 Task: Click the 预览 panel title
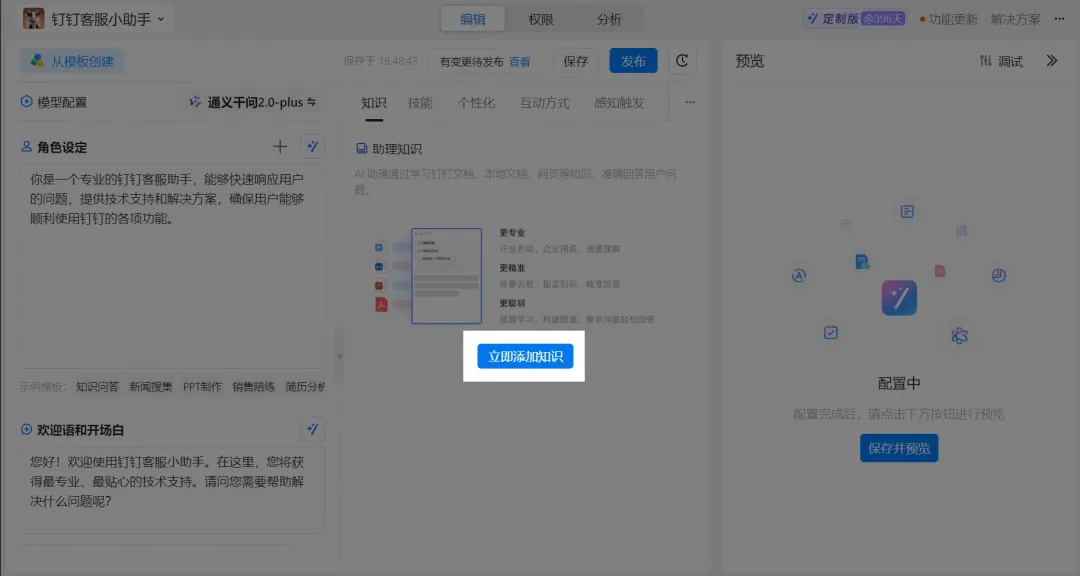(749, 61)
